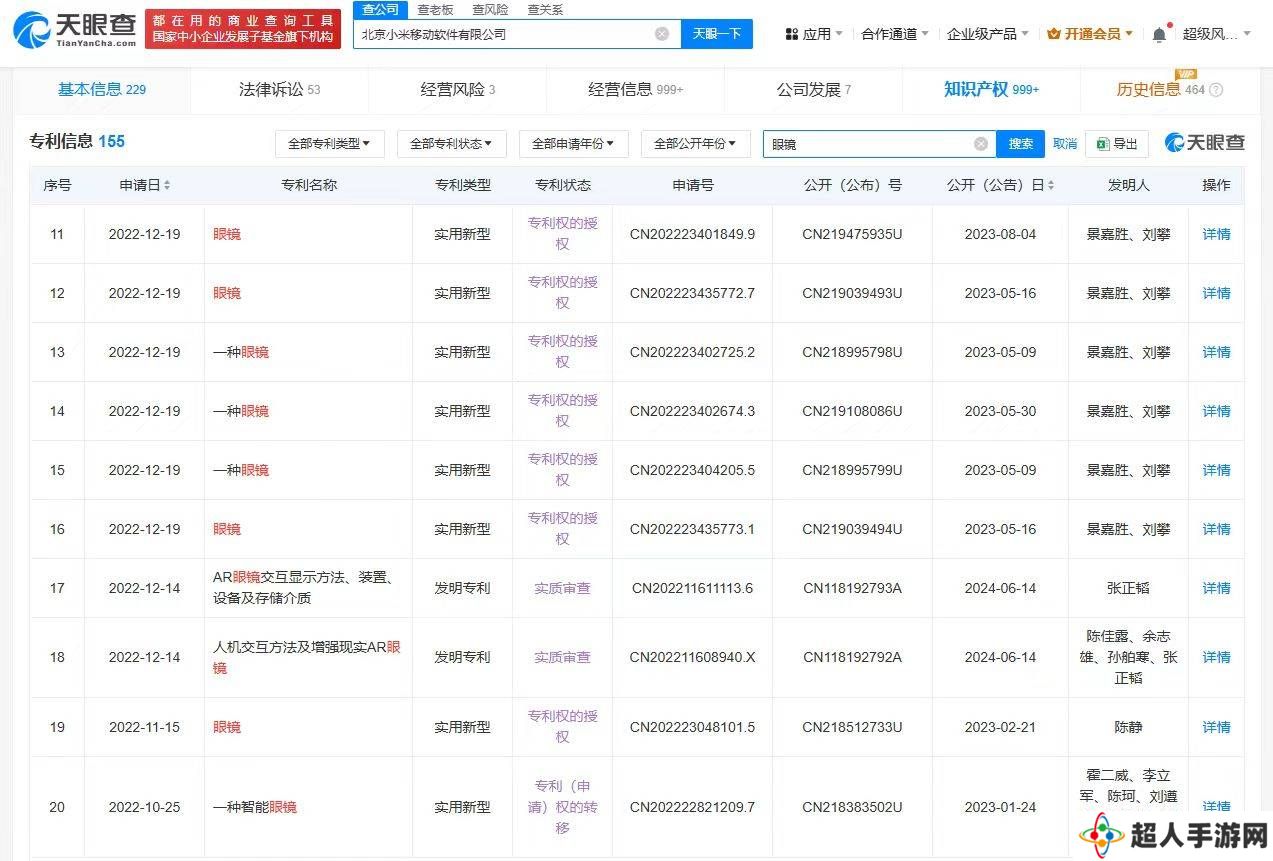This screenshot has height=861, width=1273.
Task: Open 详情 for row 11
Action: 1216,234
